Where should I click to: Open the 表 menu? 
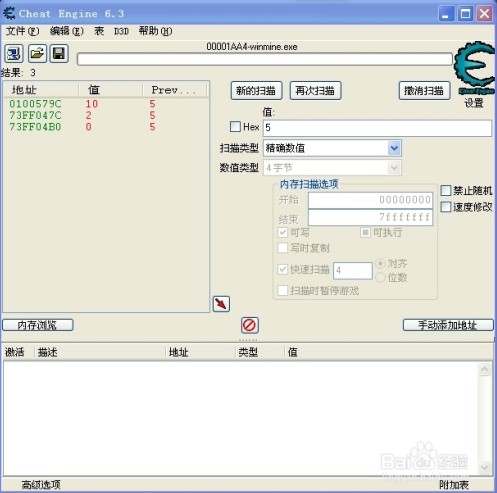[99, 31]
